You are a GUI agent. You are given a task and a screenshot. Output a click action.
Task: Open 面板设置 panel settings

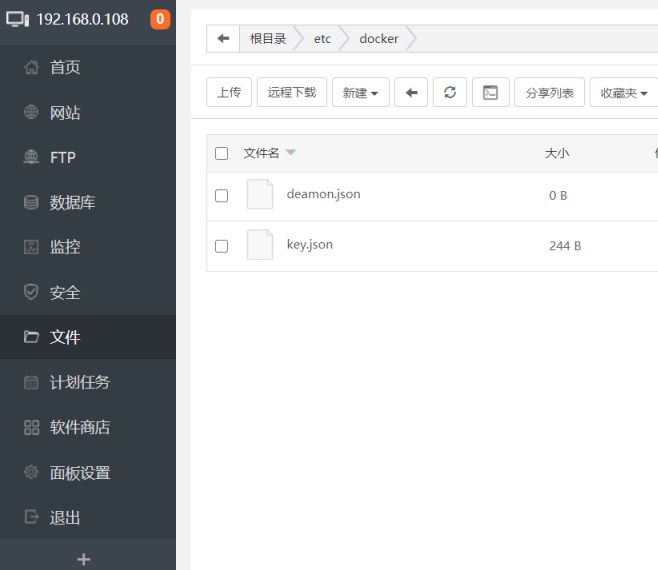point(88,473)
